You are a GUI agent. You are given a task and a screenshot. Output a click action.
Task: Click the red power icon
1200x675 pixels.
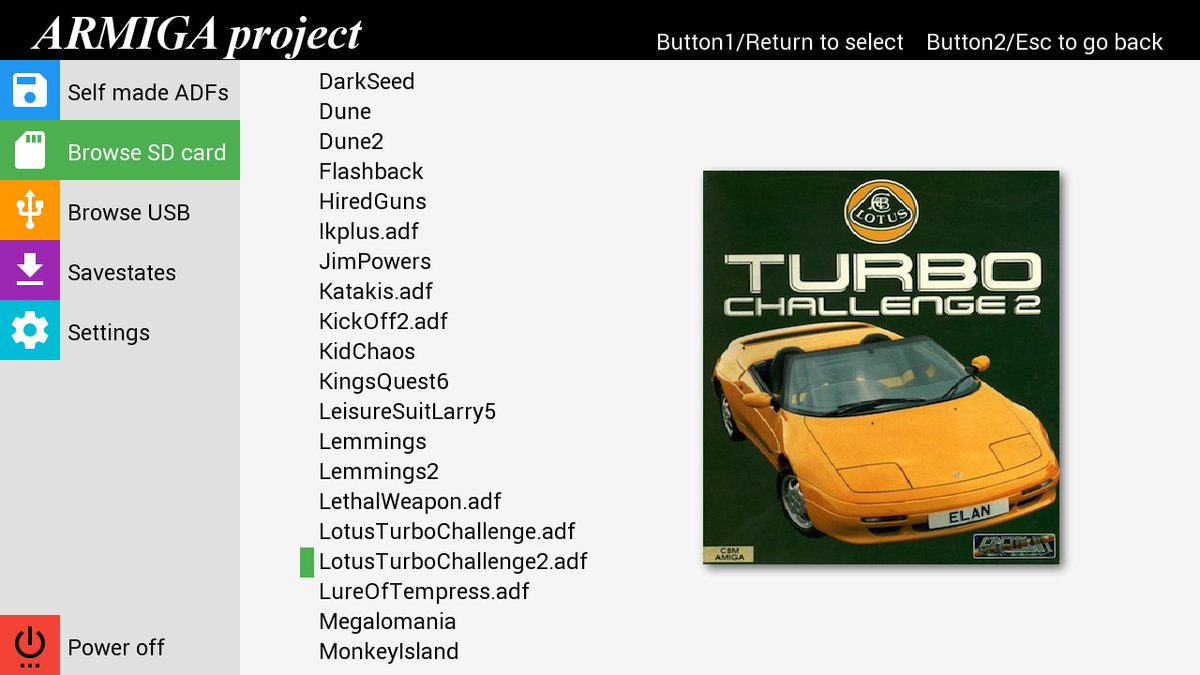tap(30, 645)
